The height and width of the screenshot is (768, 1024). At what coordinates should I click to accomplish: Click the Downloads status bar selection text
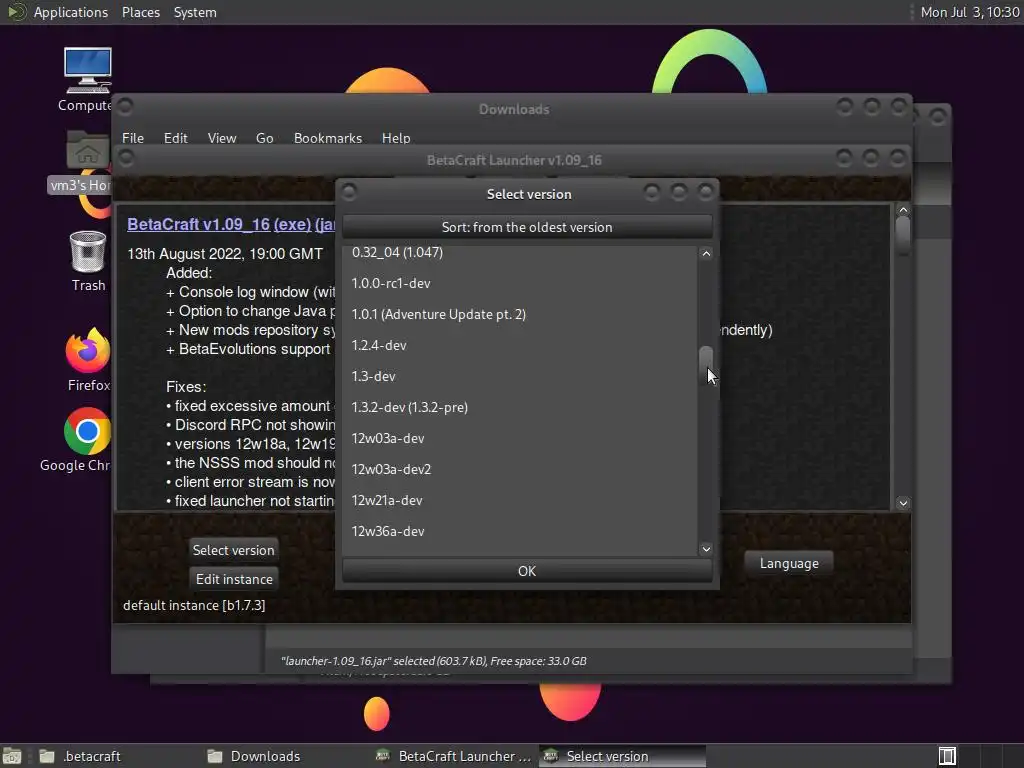pos(434,661)
